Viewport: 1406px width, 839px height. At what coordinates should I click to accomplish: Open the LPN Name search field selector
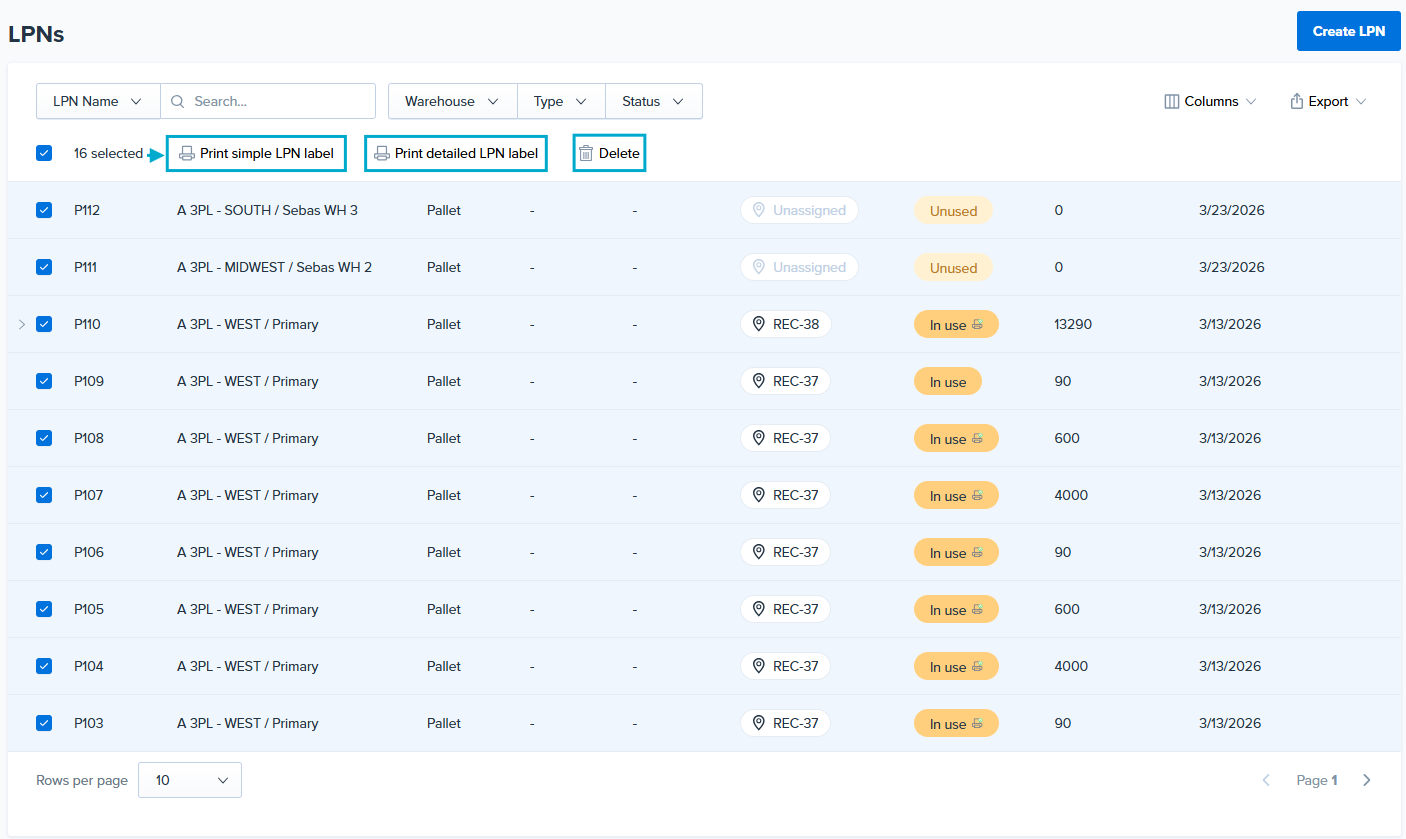[x=98, y=101]
